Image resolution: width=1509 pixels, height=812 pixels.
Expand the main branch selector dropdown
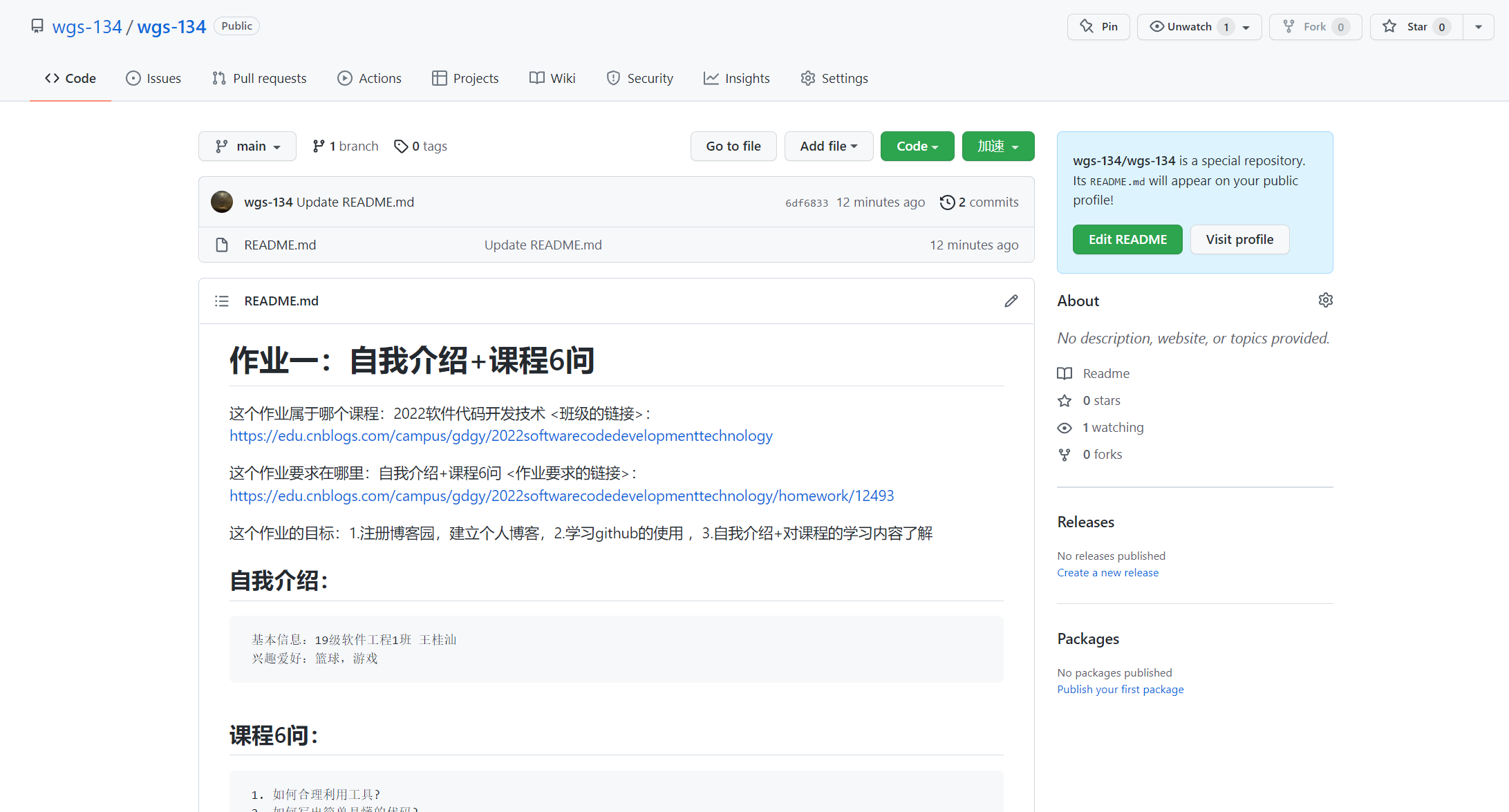pyautogui.click(x=247, y=146)
